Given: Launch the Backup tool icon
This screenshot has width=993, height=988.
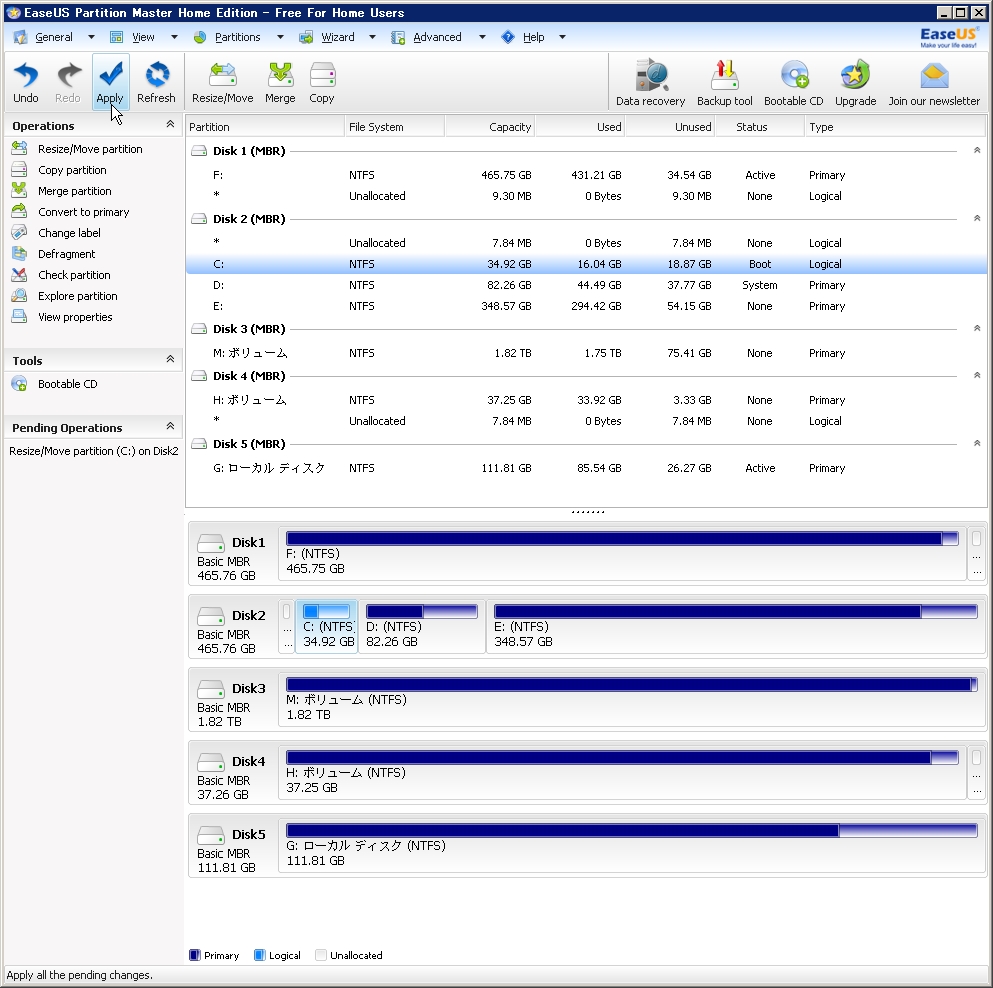Looking at the screenshot, I should (x=724, y=78).
